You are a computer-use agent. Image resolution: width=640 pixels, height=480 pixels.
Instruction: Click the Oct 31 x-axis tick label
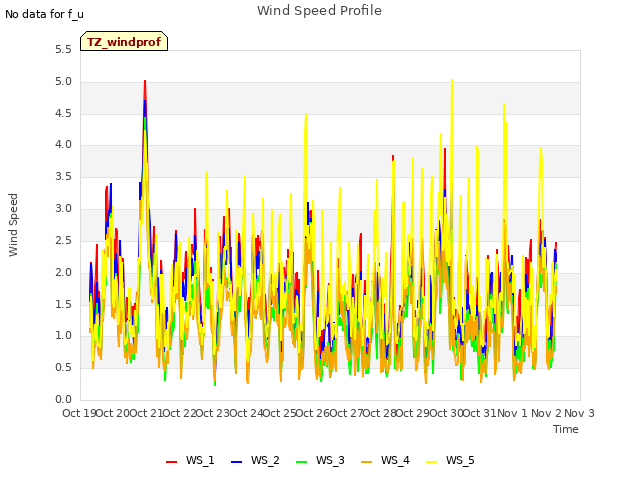pos(480,413)
